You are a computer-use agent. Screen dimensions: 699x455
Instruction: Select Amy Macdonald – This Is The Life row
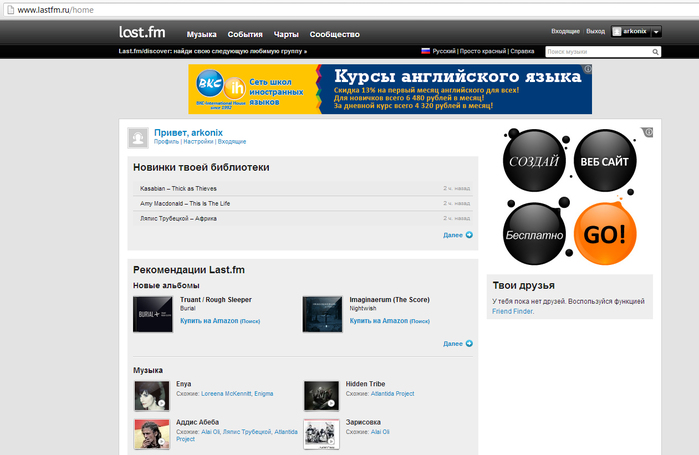[303, 203]
